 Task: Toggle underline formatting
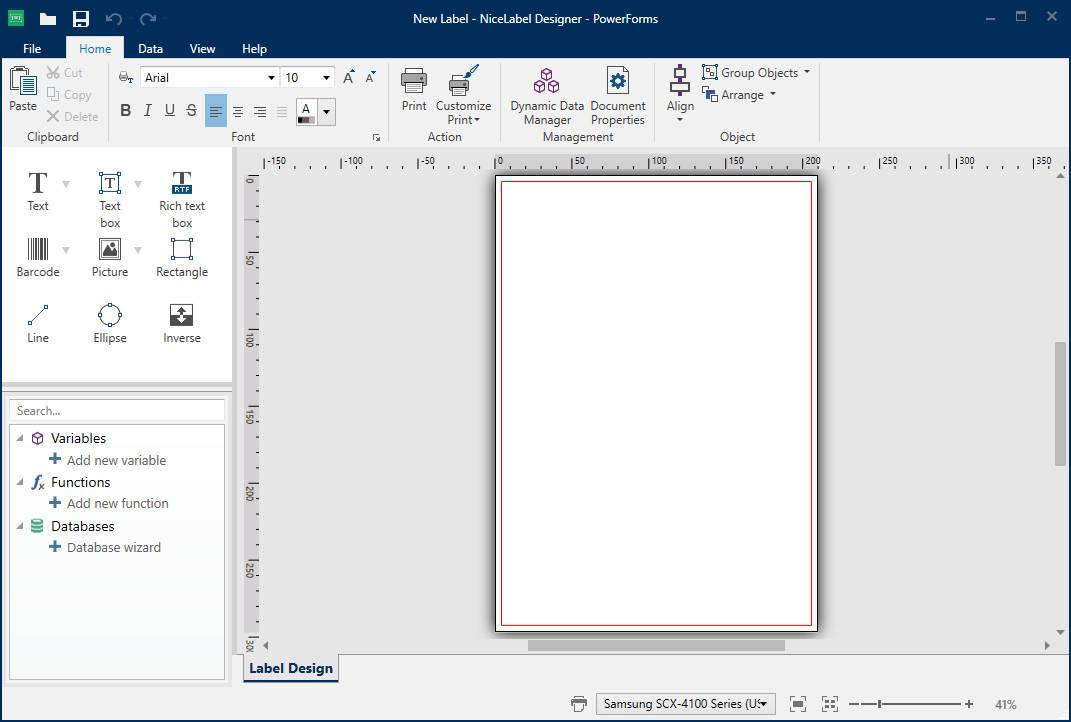[x=169, y=111]
